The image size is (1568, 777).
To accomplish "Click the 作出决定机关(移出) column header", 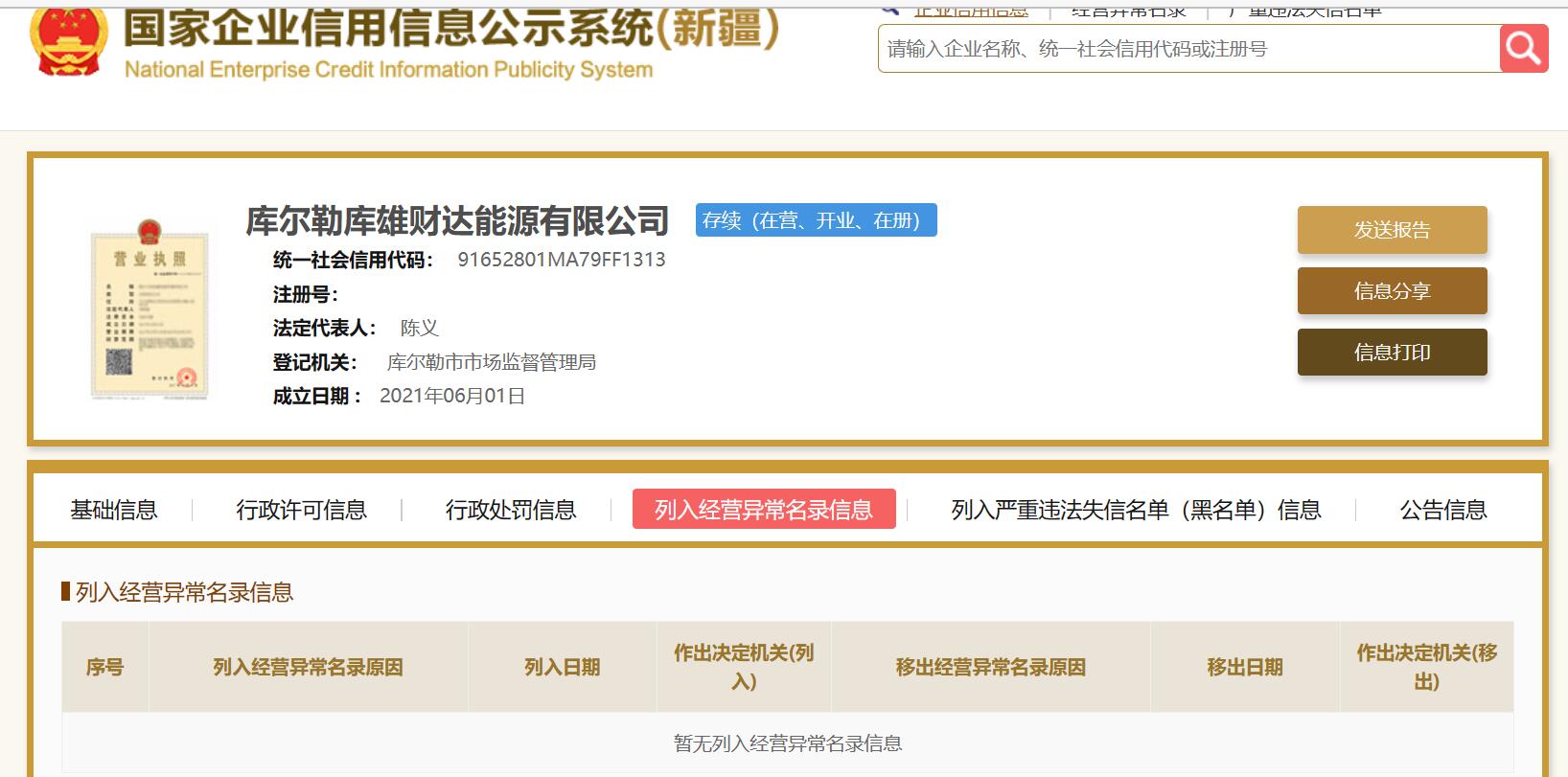I will point(1427,667).
